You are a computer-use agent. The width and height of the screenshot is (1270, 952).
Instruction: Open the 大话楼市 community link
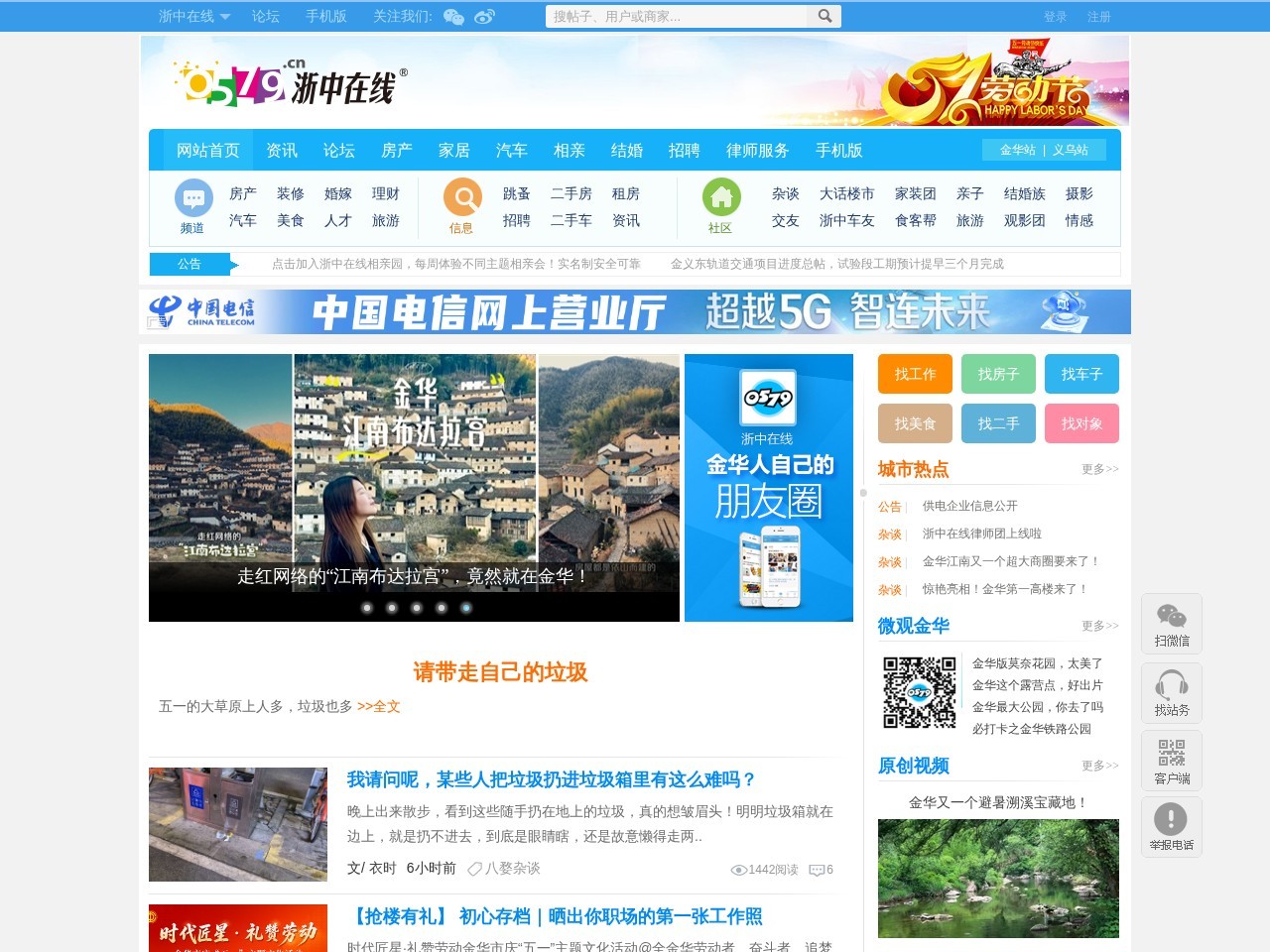[847, 193]
